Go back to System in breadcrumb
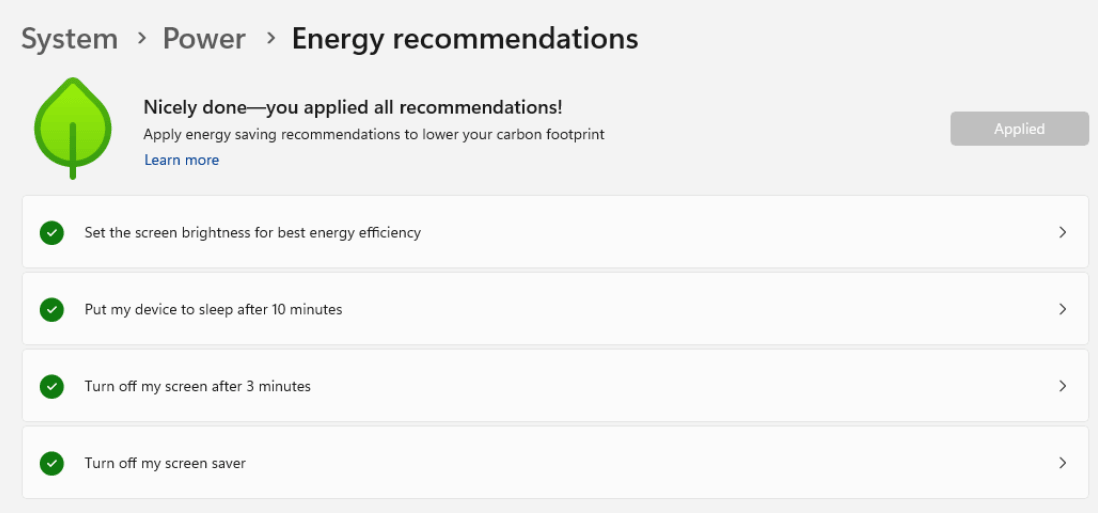This screenshot has height=513, width=1098. tap(69, 39)
